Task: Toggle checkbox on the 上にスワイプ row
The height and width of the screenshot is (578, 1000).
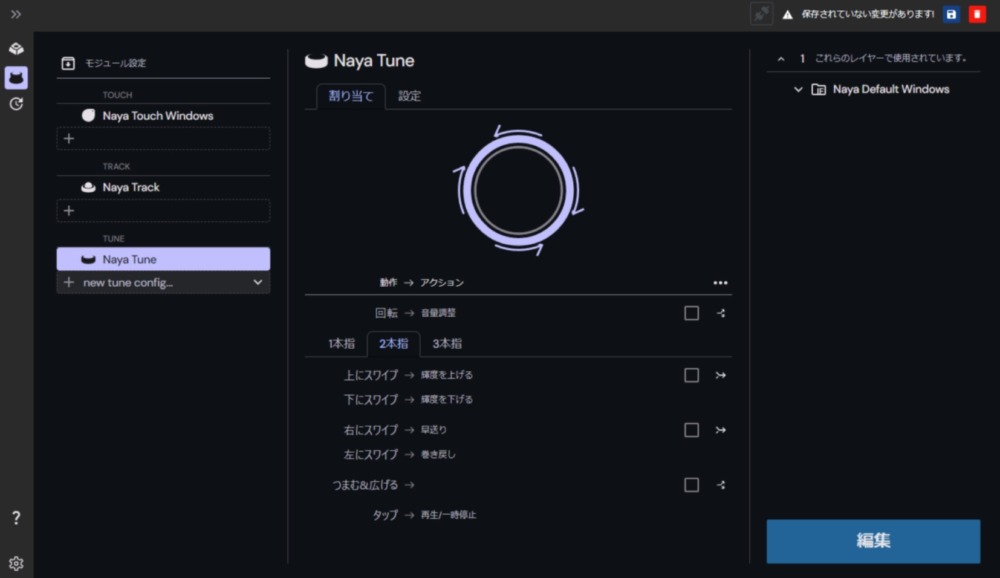Action: tap(691, 375)
